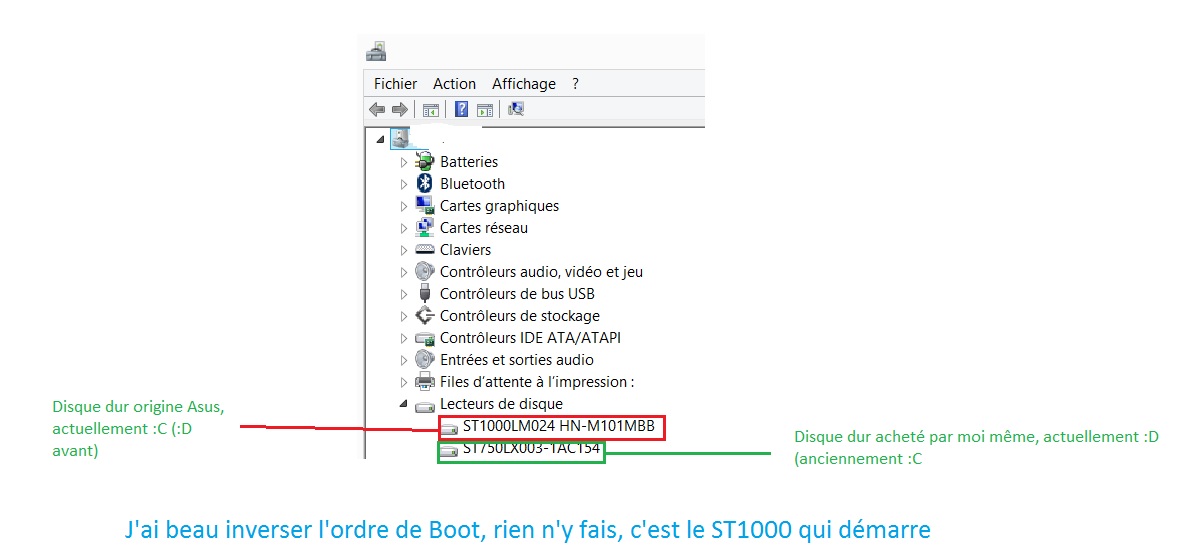Click the Files d'attente à l'impression icon
Image resolution: width=1188 pixels, height=547 pixels.
(425, 382)
